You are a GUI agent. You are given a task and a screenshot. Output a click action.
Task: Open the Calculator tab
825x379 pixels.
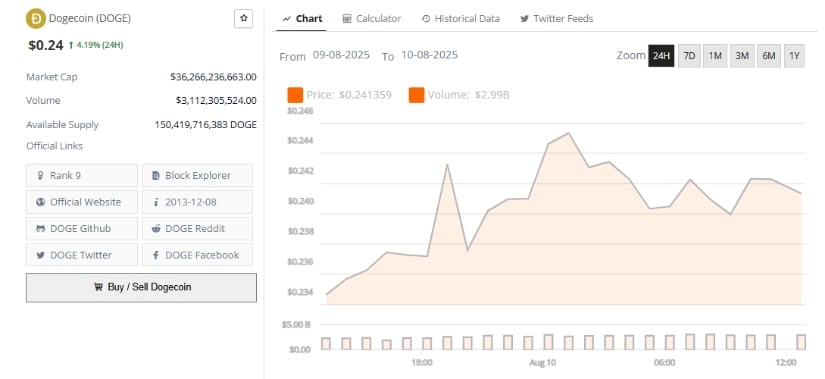pos(371,19)
